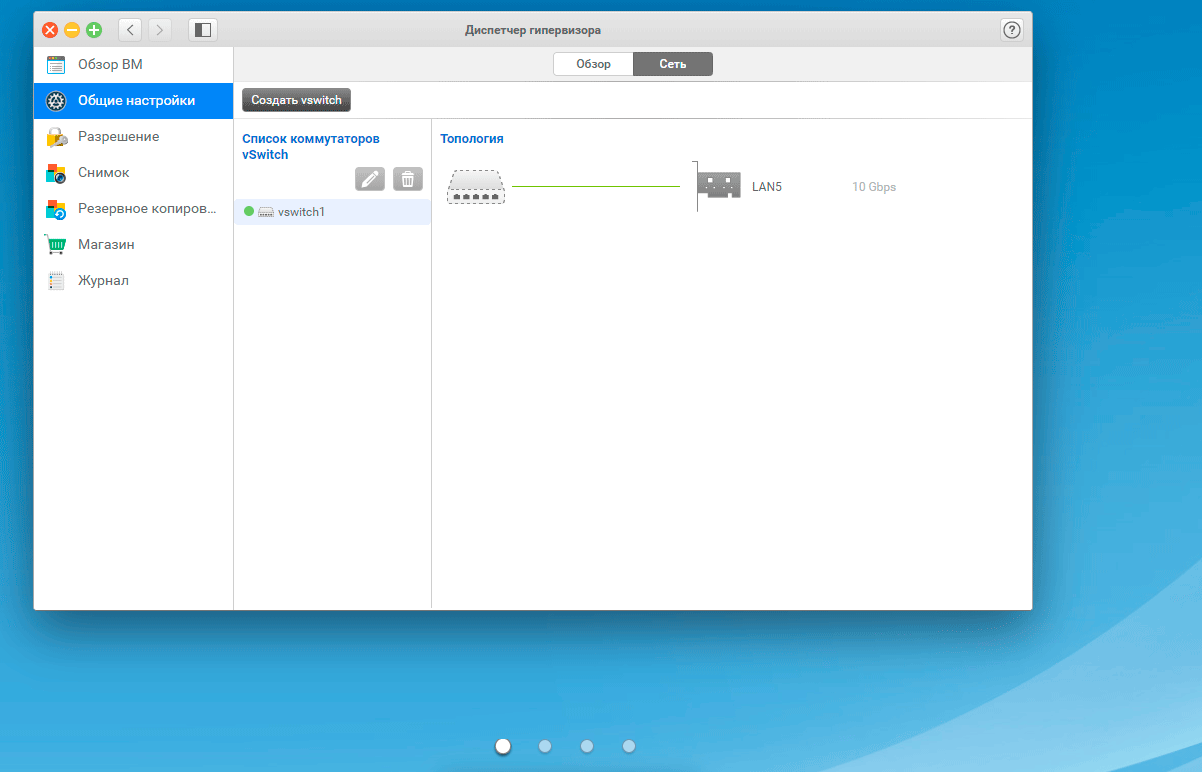Click the Разрешение lock icon
The width and height of the screenshot is (1202, 772).
pos(56,137)
